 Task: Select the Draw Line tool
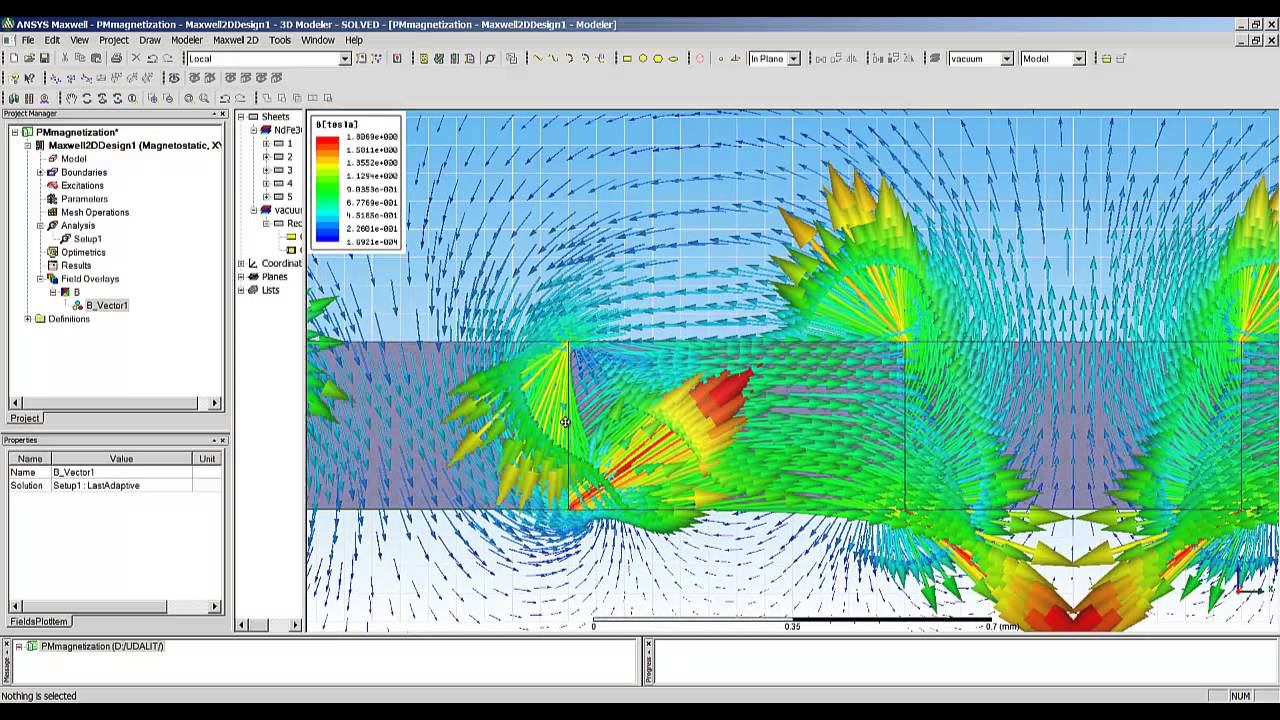[538, 59]
